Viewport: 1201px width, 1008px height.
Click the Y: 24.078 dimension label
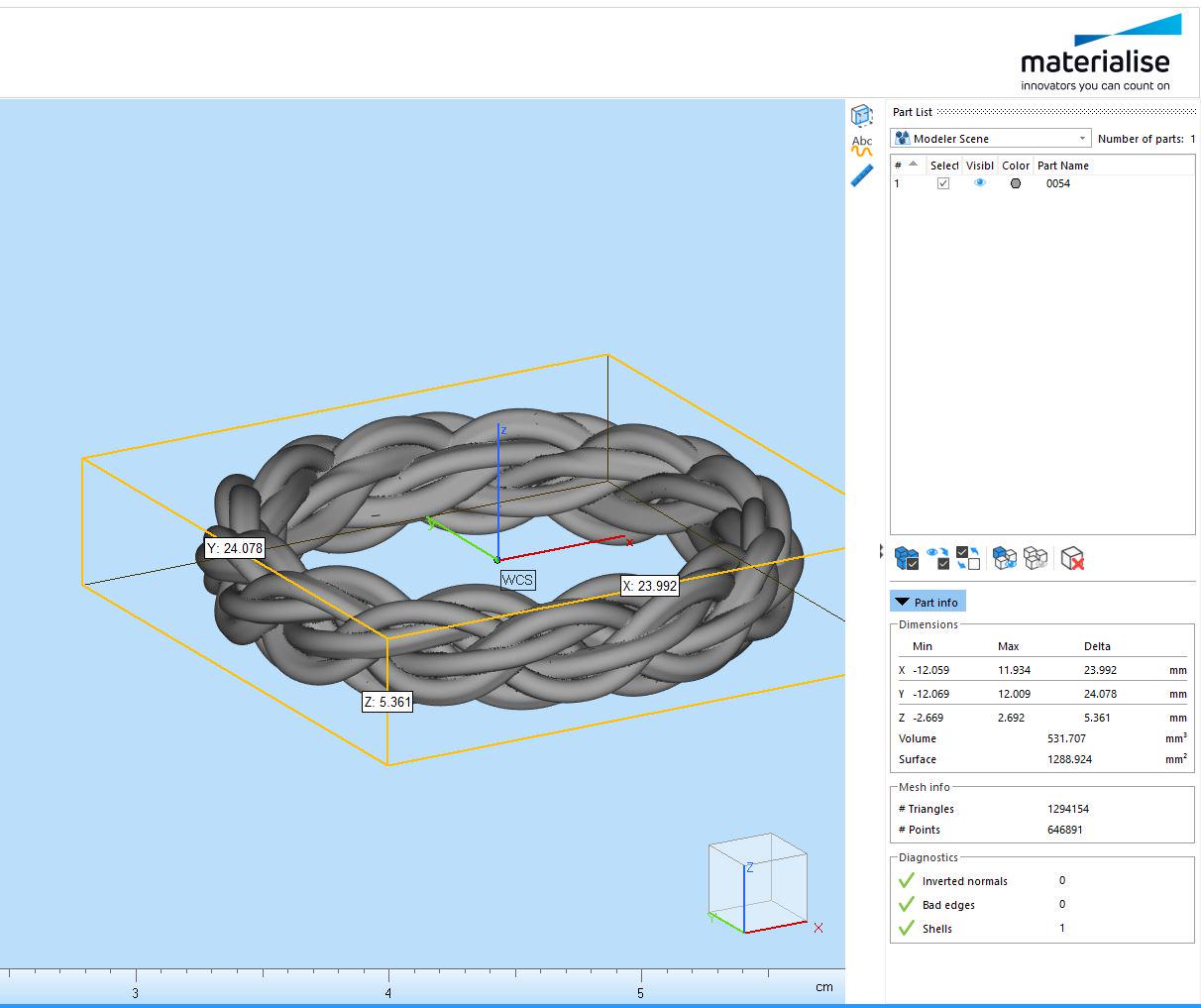[235, 548]
